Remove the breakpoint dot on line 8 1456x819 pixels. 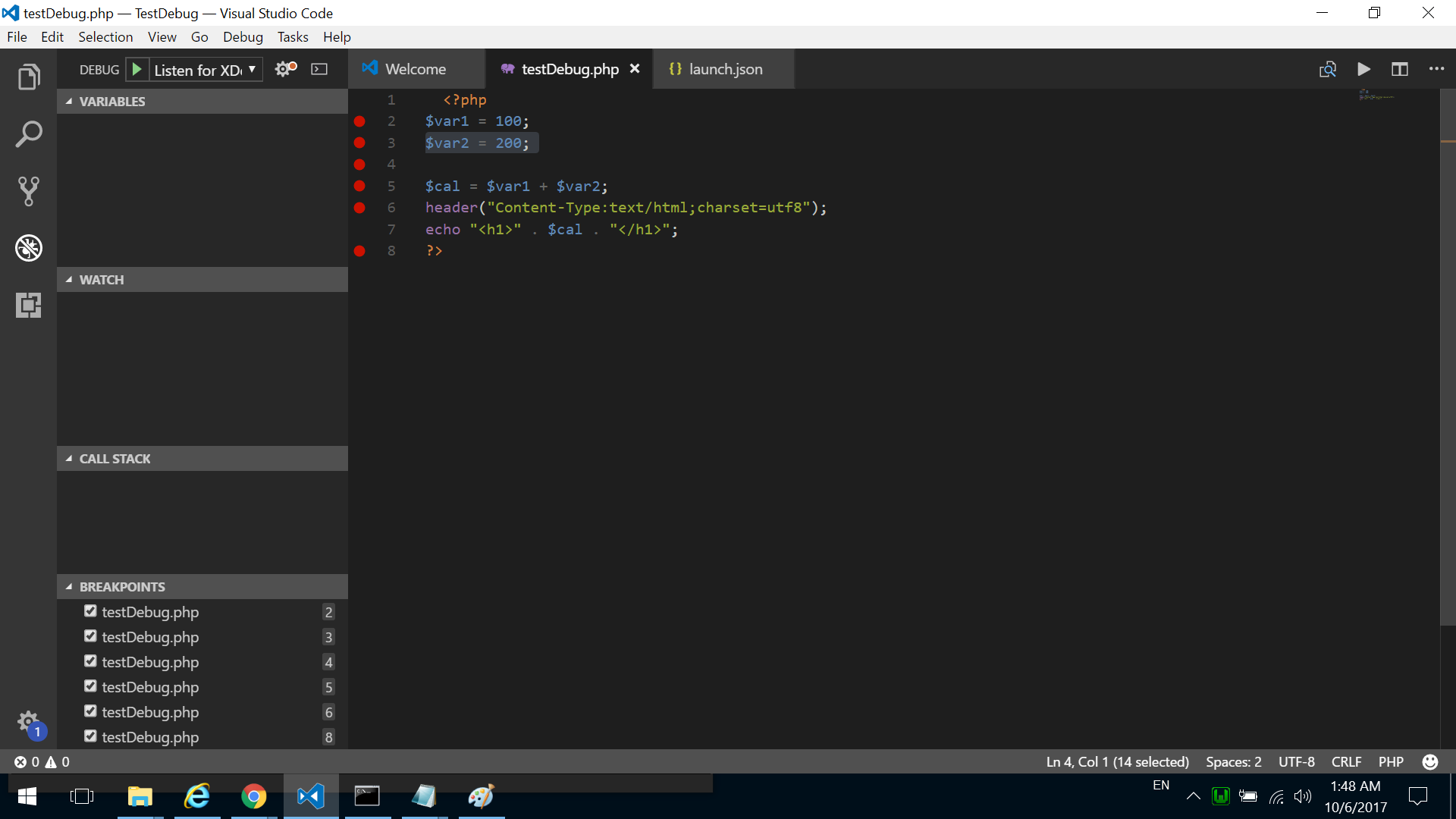[359, 251]
